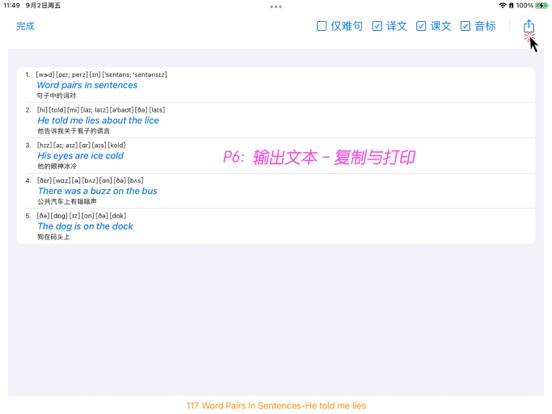Select sentence 'There was a buzz on the bus'
This screenshot has width=552, height=414.
(98, 191)
